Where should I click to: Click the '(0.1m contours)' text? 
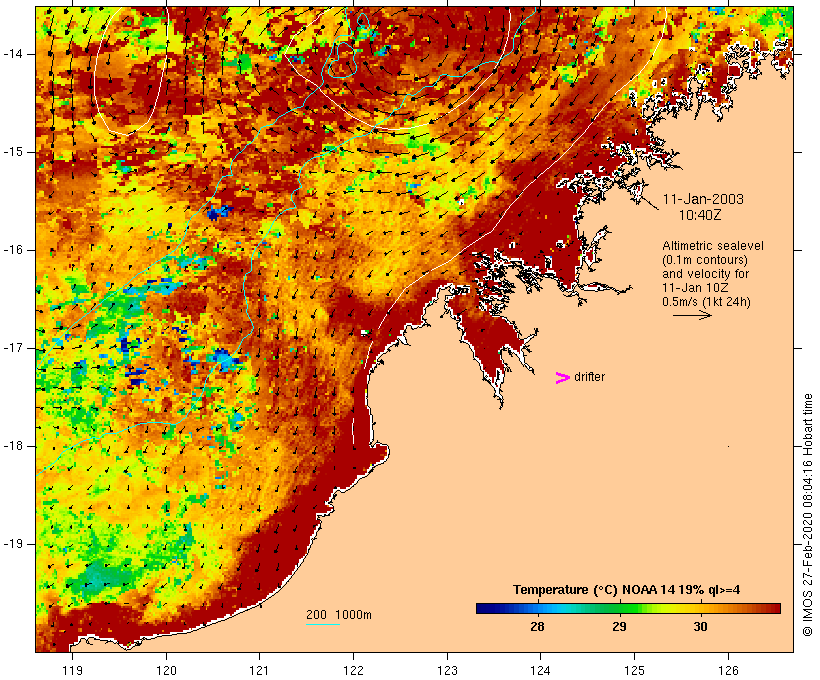pos(705,260)
